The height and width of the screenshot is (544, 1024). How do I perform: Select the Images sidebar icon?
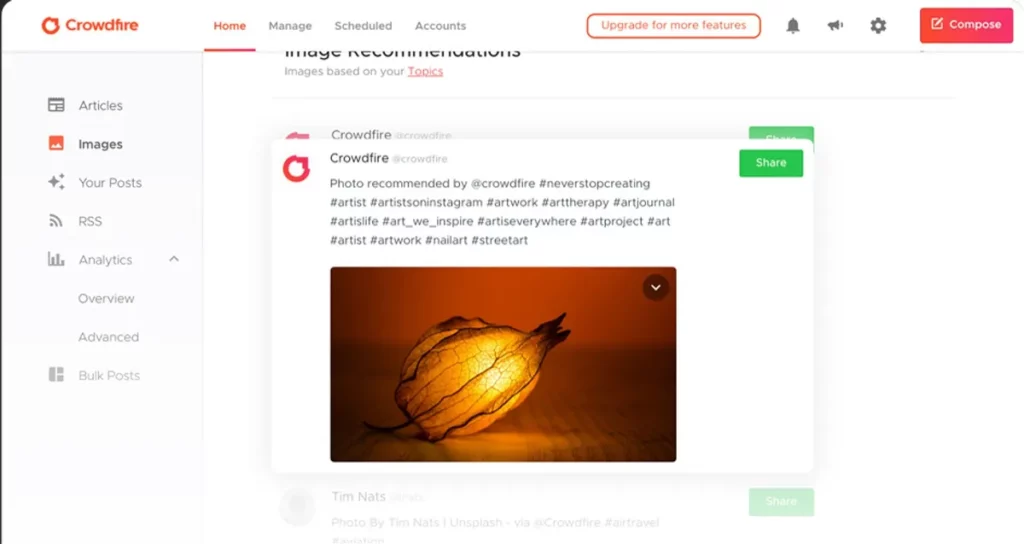tap(56, 144)
